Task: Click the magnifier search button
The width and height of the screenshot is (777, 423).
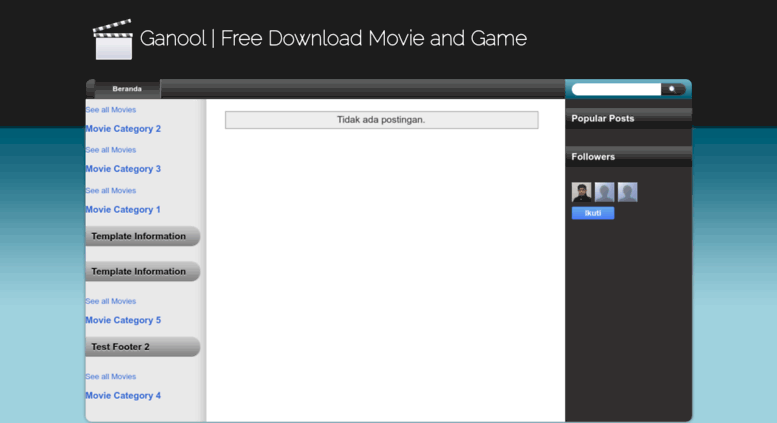Action: [x=673, y=89]
